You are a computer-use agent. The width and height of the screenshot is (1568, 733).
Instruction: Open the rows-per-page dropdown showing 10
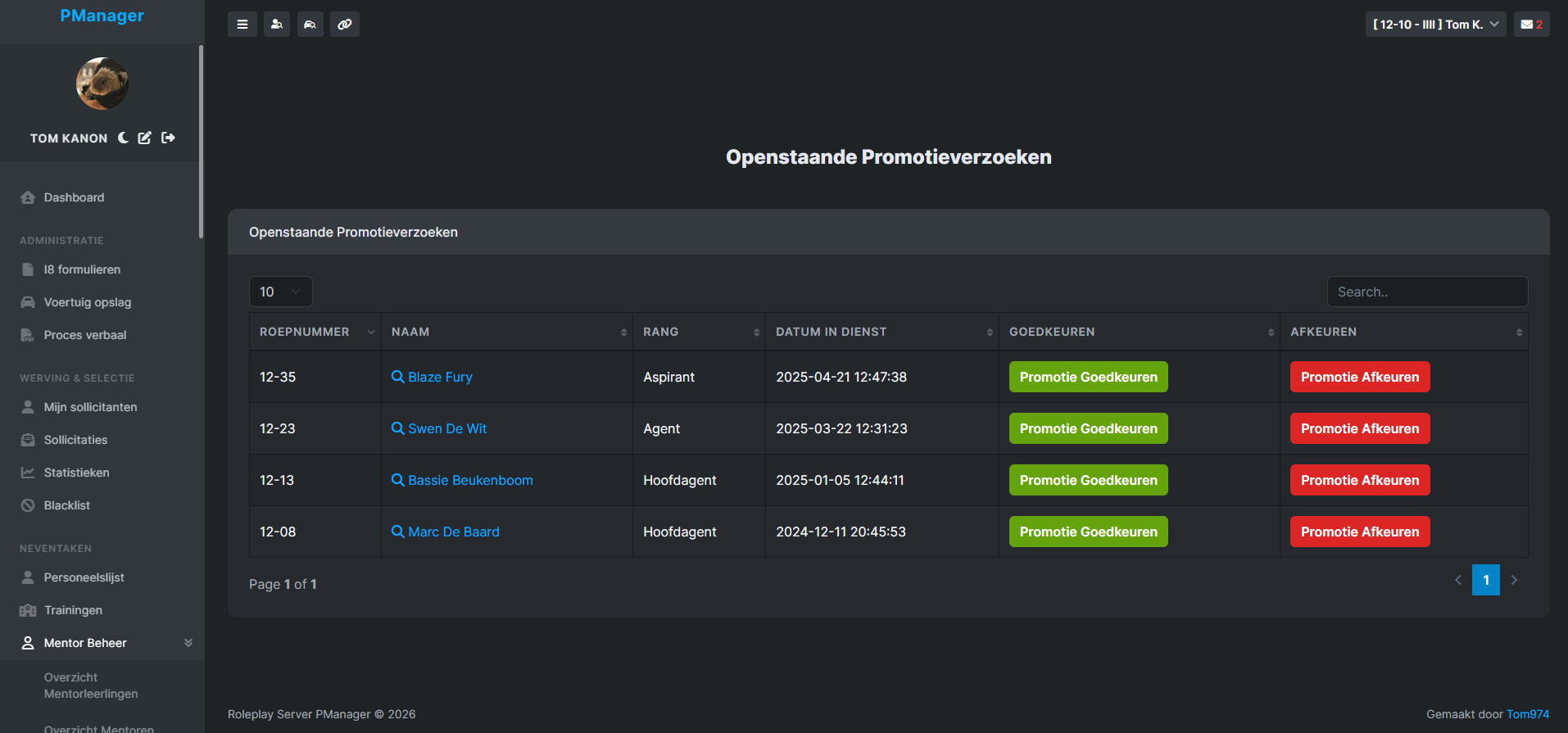pos(280,292)
